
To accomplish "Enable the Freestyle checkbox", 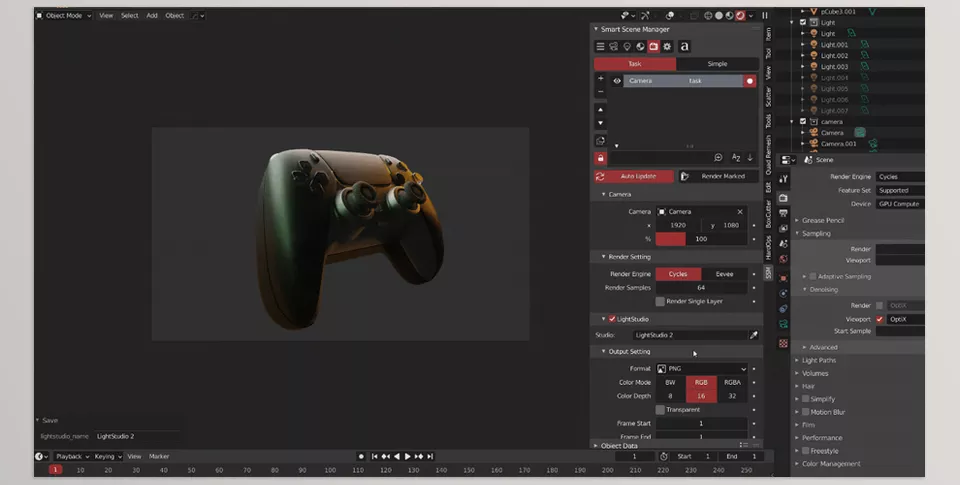I will (806, 451).
